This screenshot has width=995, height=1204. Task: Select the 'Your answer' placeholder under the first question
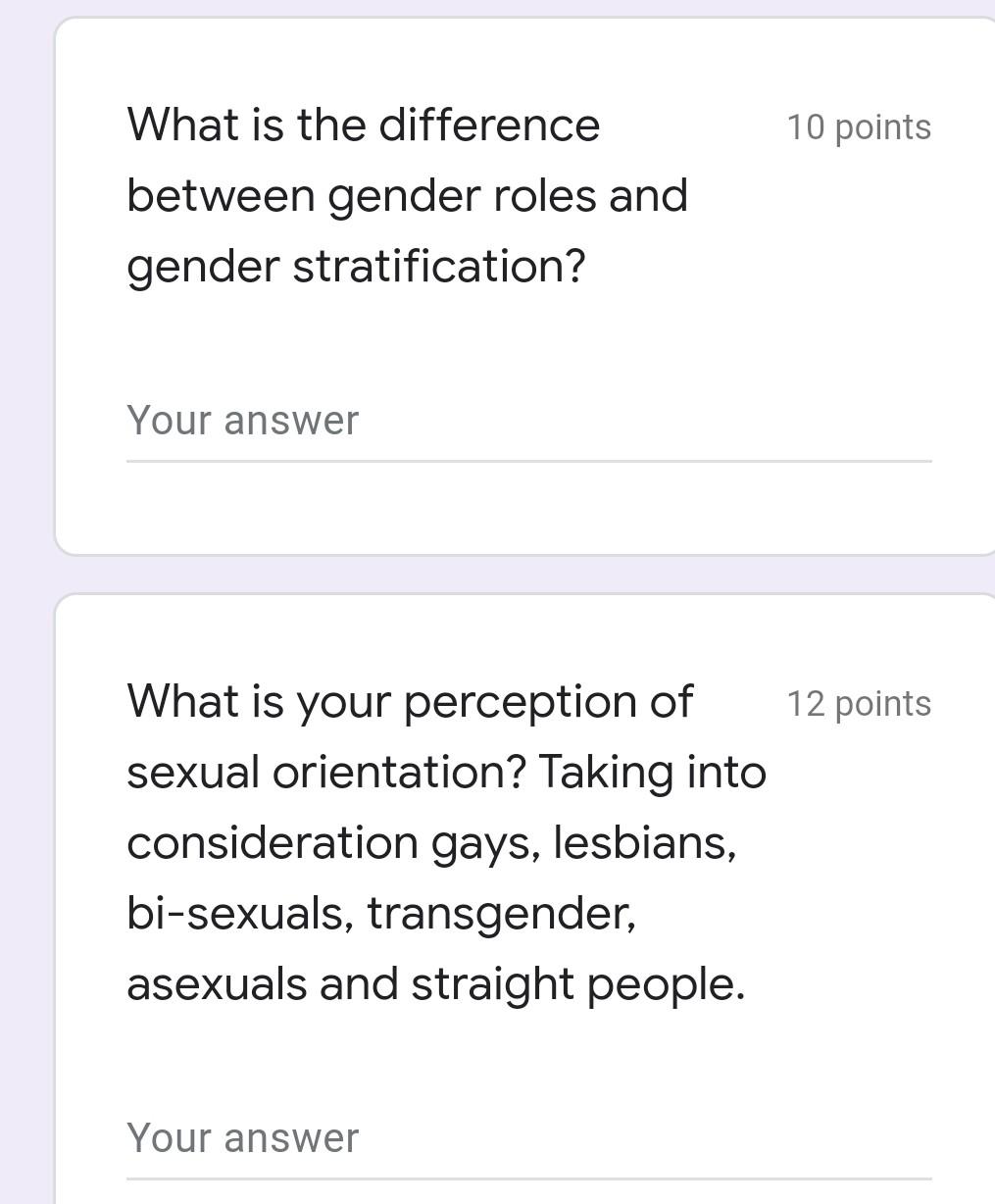(x=242, y=420)
